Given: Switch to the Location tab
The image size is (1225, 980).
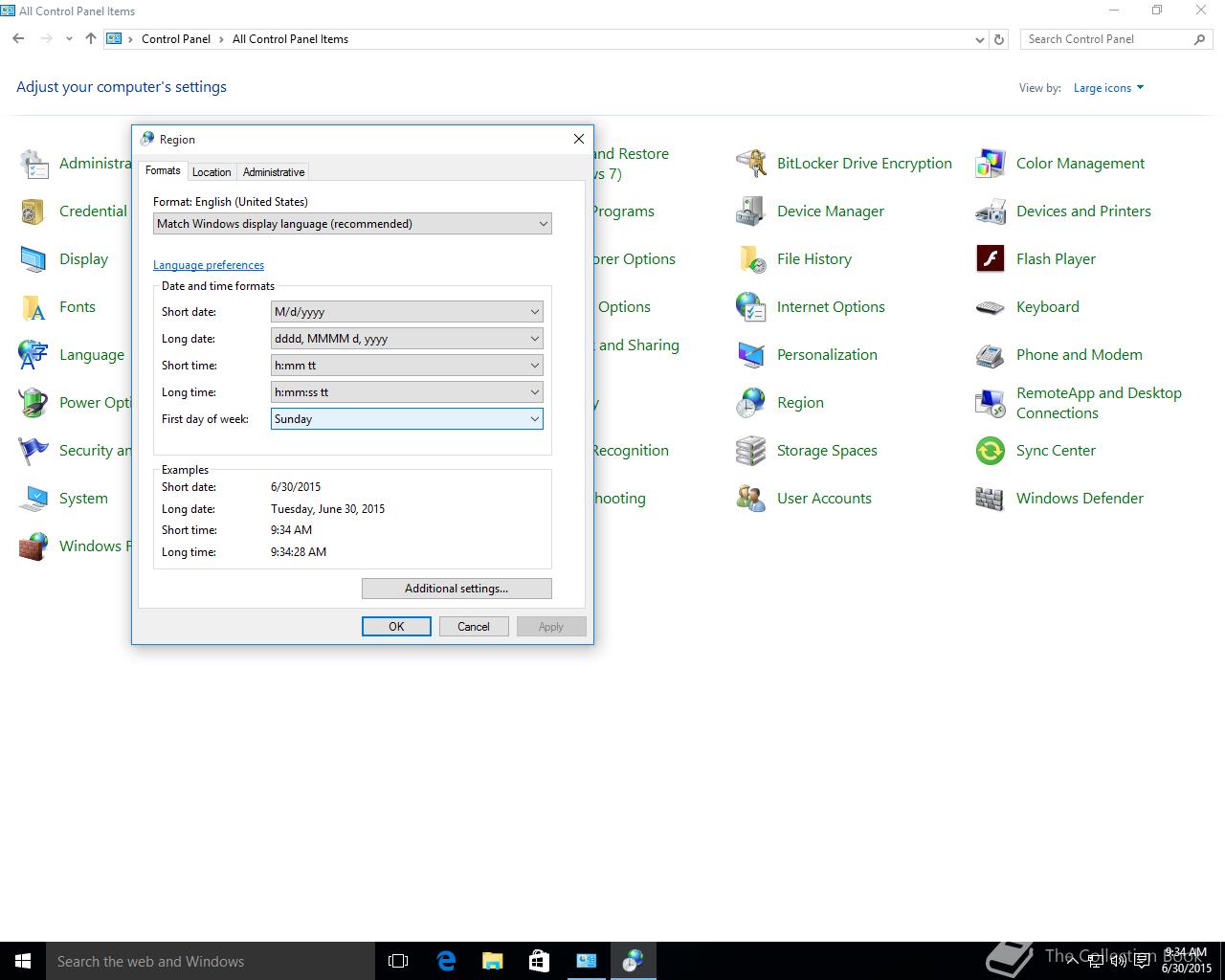Looking at the screenshot, I should coord(212,172).
